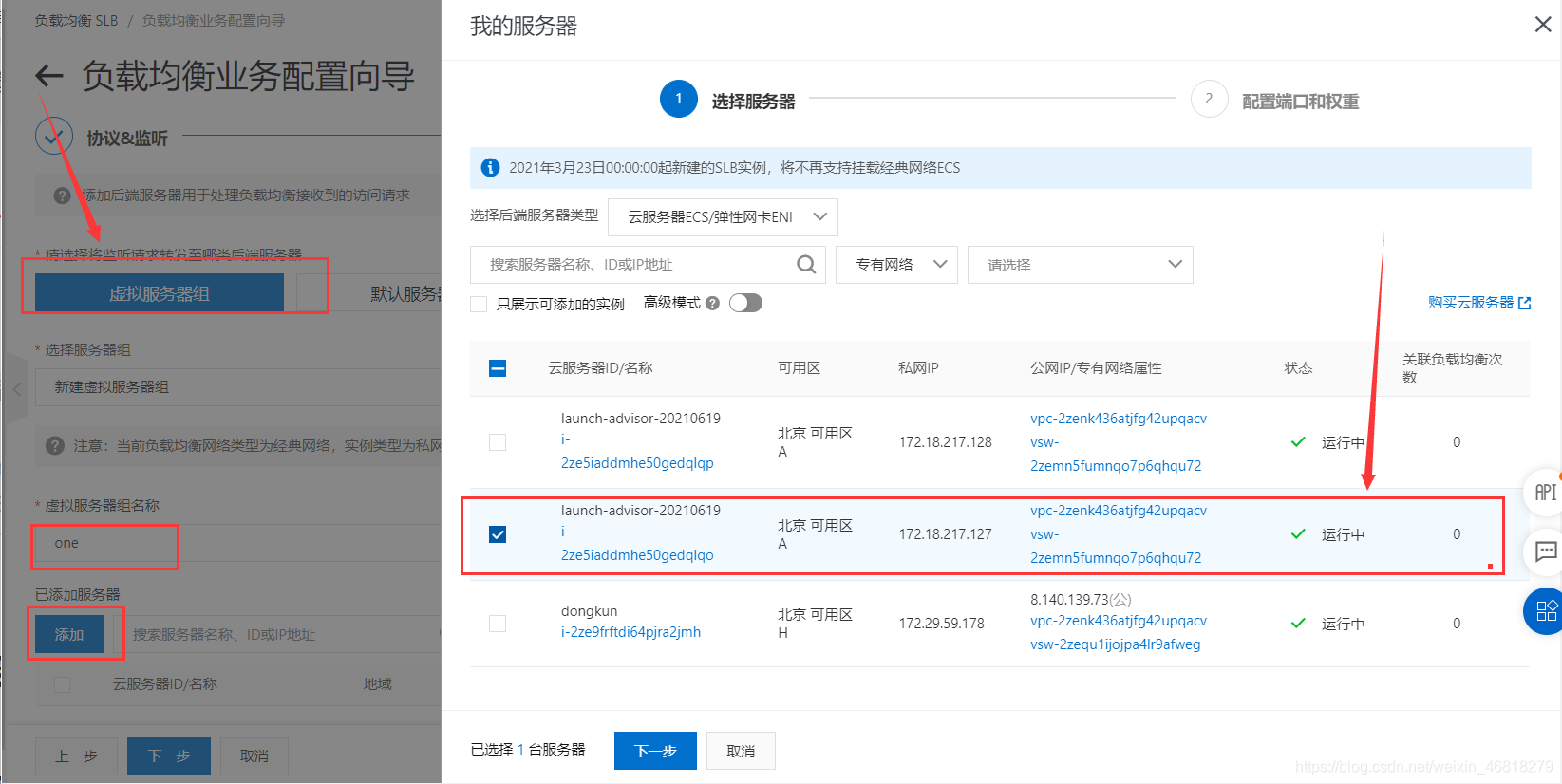Click 取消 button in server panel footer
Viewport: 1562px width, 784px height.
pos(741,751)
